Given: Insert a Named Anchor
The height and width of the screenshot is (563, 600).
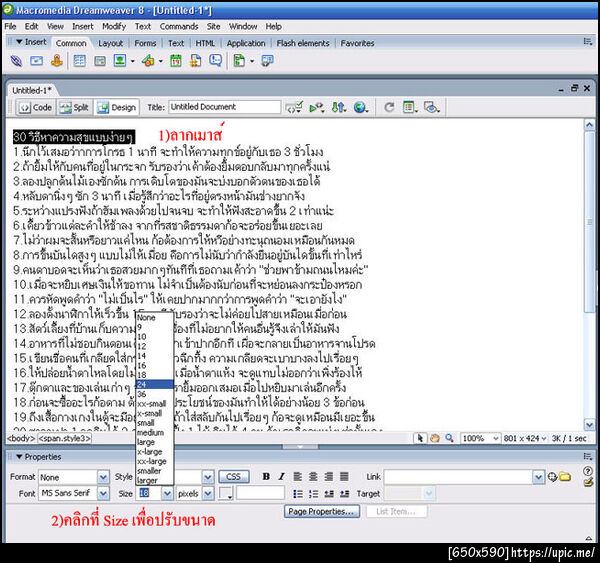Looking at the screenshot, I should pyautogui.click(x=57, y=61).
